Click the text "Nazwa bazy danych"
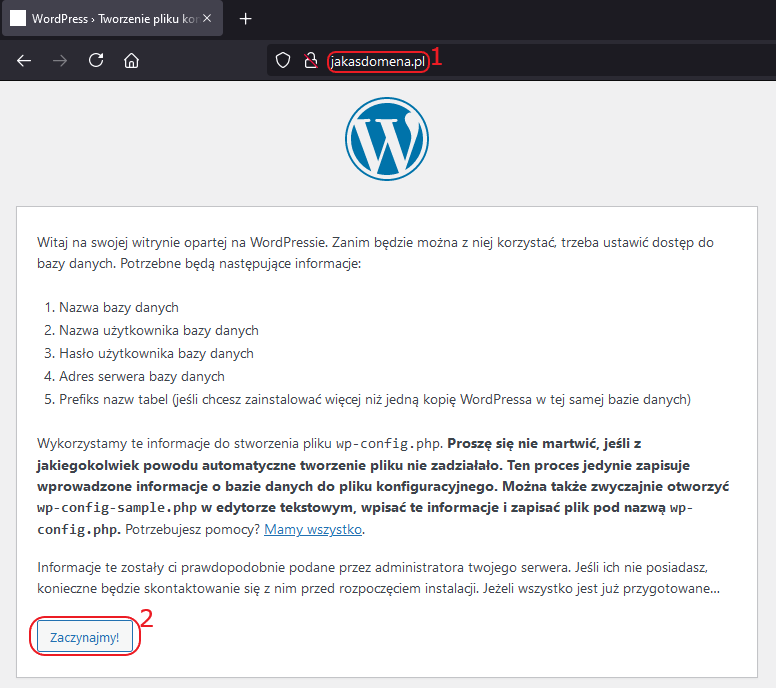 (x=119, y=307)
